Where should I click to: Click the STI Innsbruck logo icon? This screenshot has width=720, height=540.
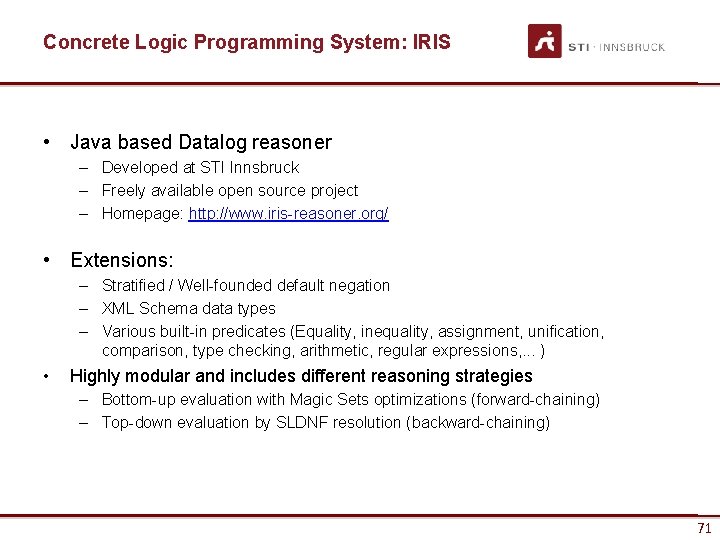click(x=545, y=41)
